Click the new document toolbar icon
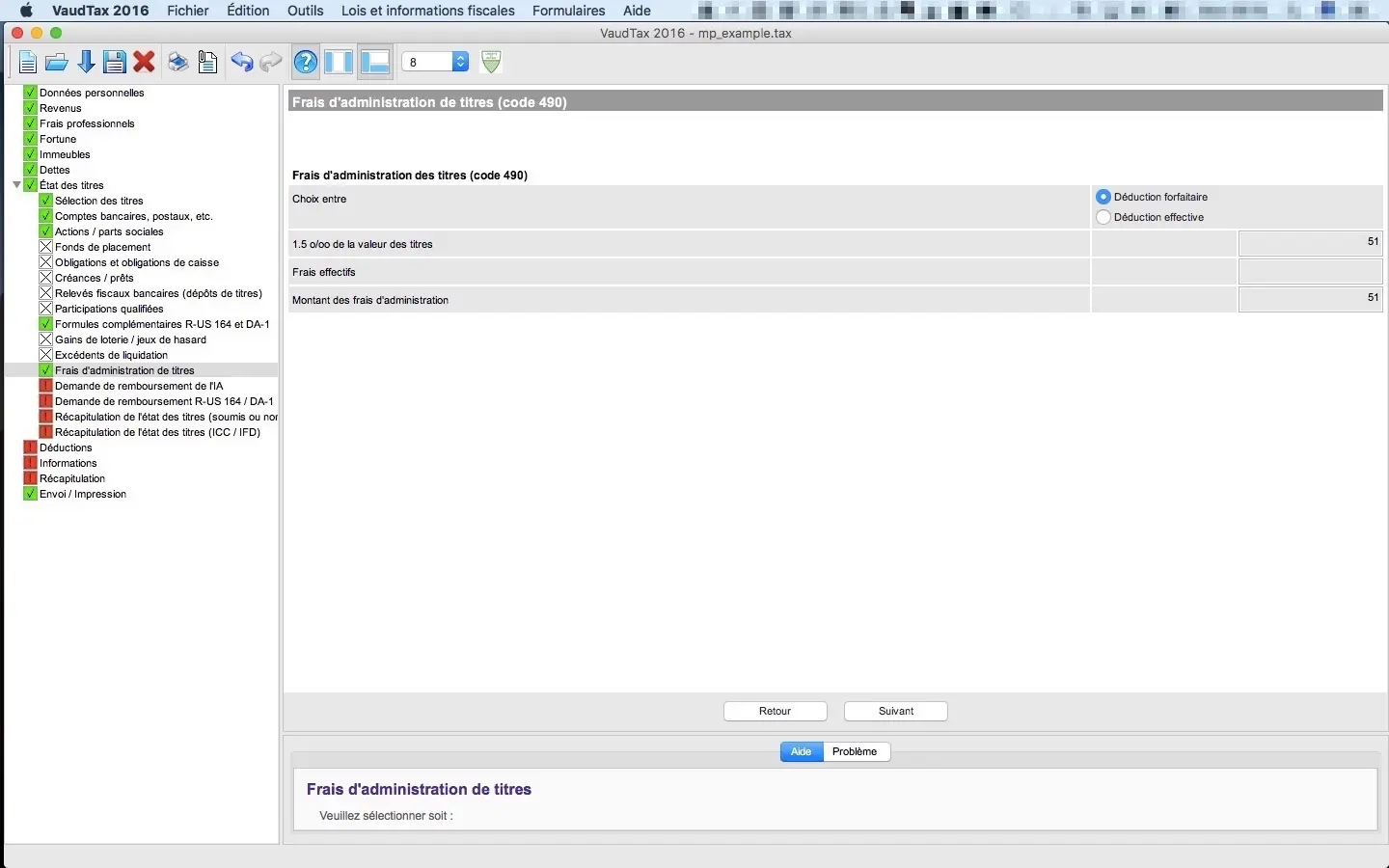1389x868 pixels. [28, 63]
